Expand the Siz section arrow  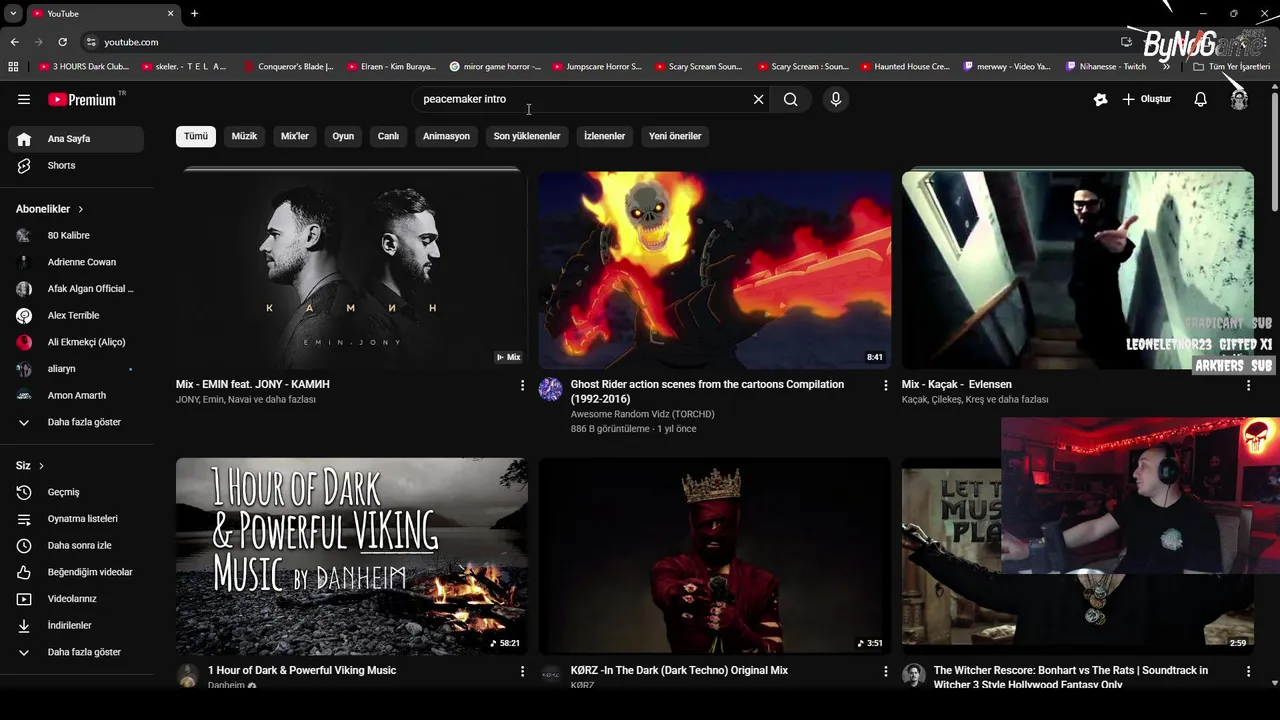41,466
